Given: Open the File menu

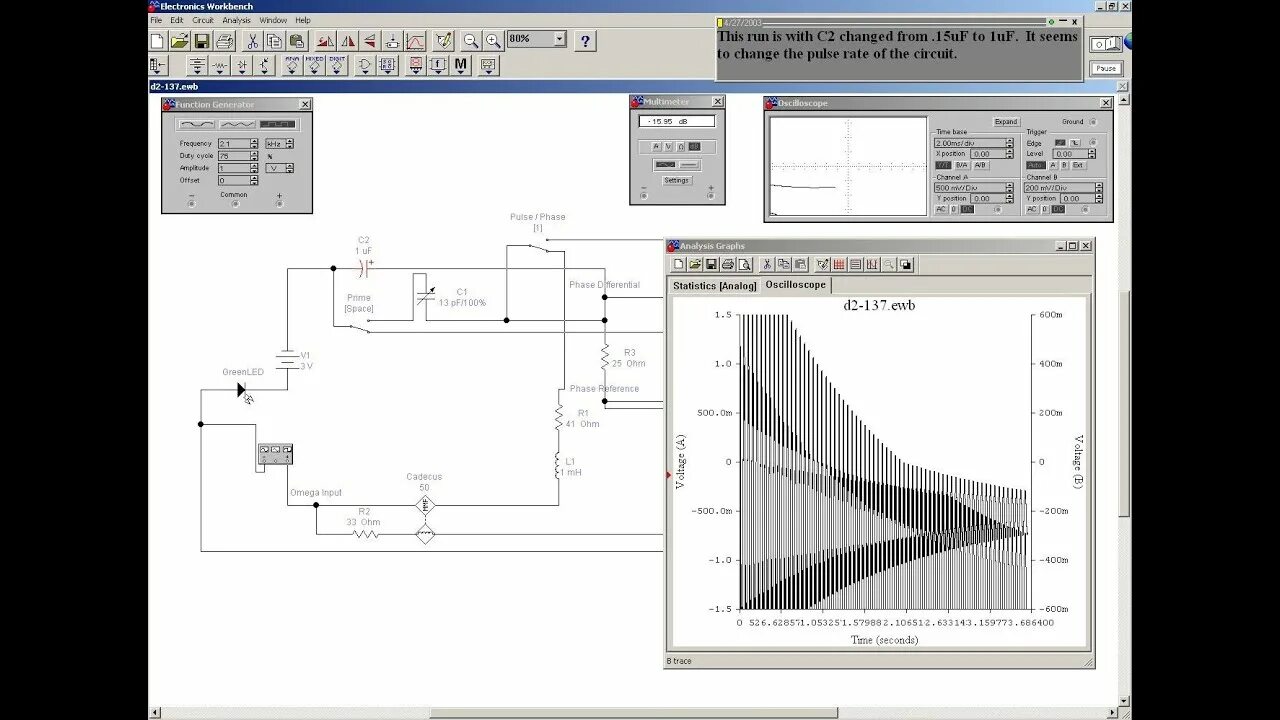Looking at the screenshot, I should pyautogui.click(x=156, y=20).
